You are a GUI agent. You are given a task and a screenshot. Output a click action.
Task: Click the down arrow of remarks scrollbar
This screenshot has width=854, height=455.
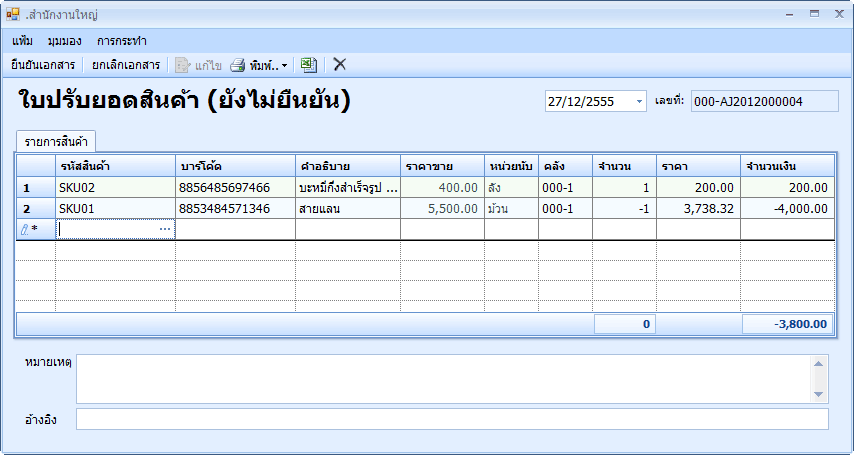point(820,395)
